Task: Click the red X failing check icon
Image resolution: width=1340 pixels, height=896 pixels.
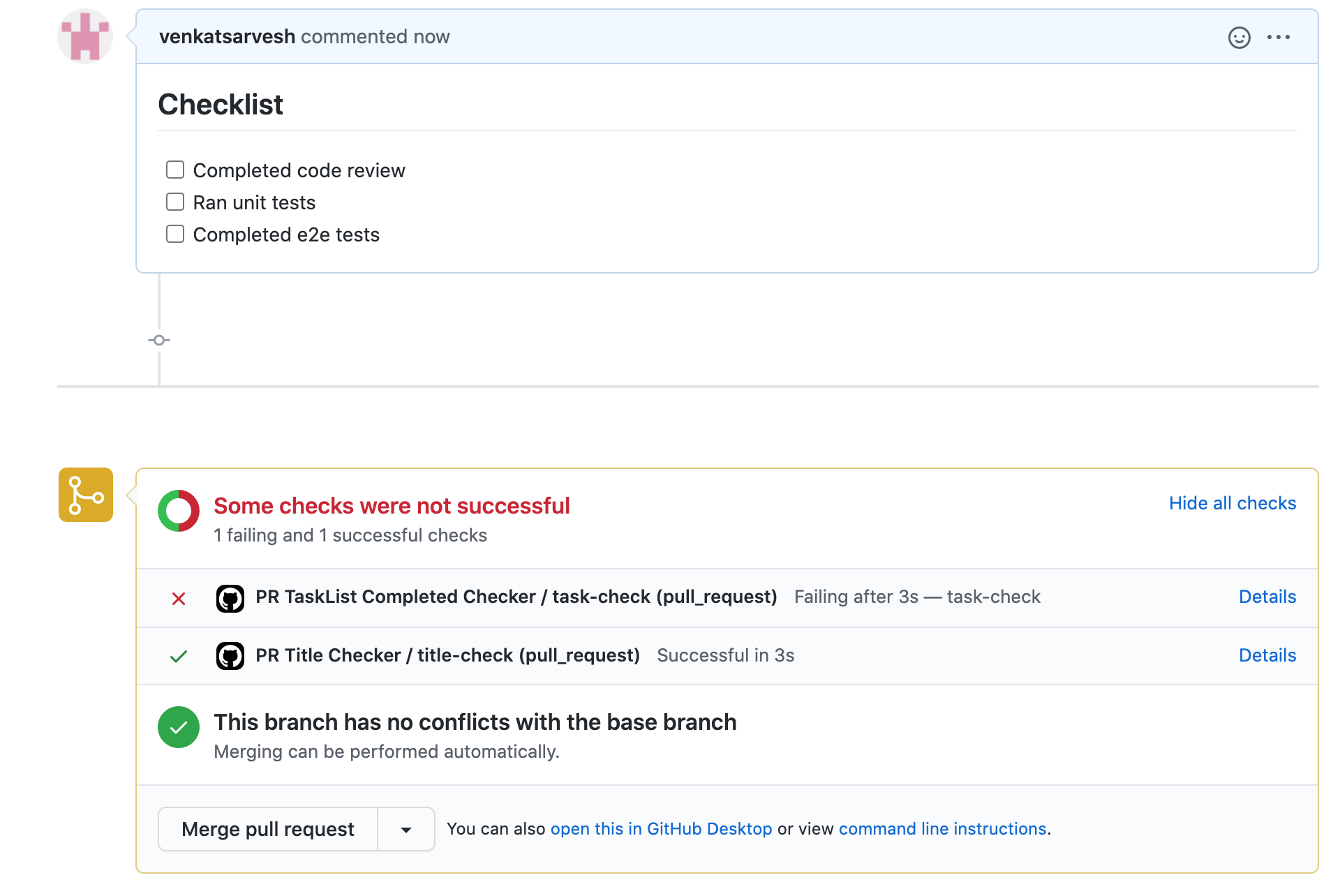Action: (179, 598)
